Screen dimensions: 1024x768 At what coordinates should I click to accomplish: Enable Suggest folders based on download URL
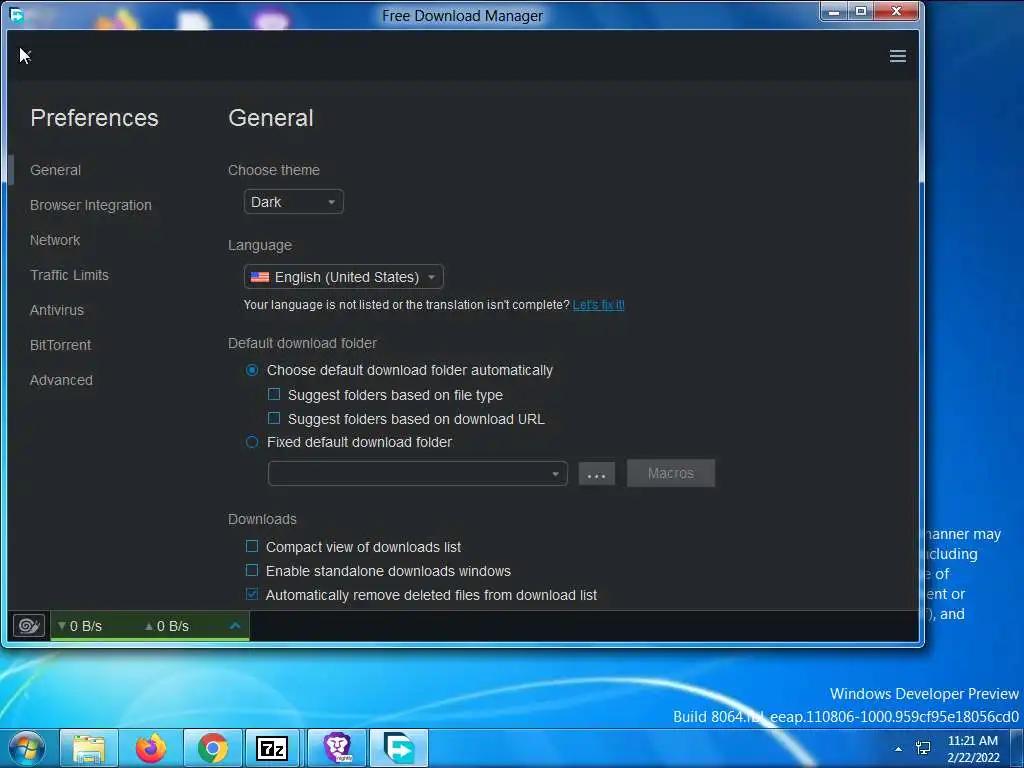(x=274, y=418)
